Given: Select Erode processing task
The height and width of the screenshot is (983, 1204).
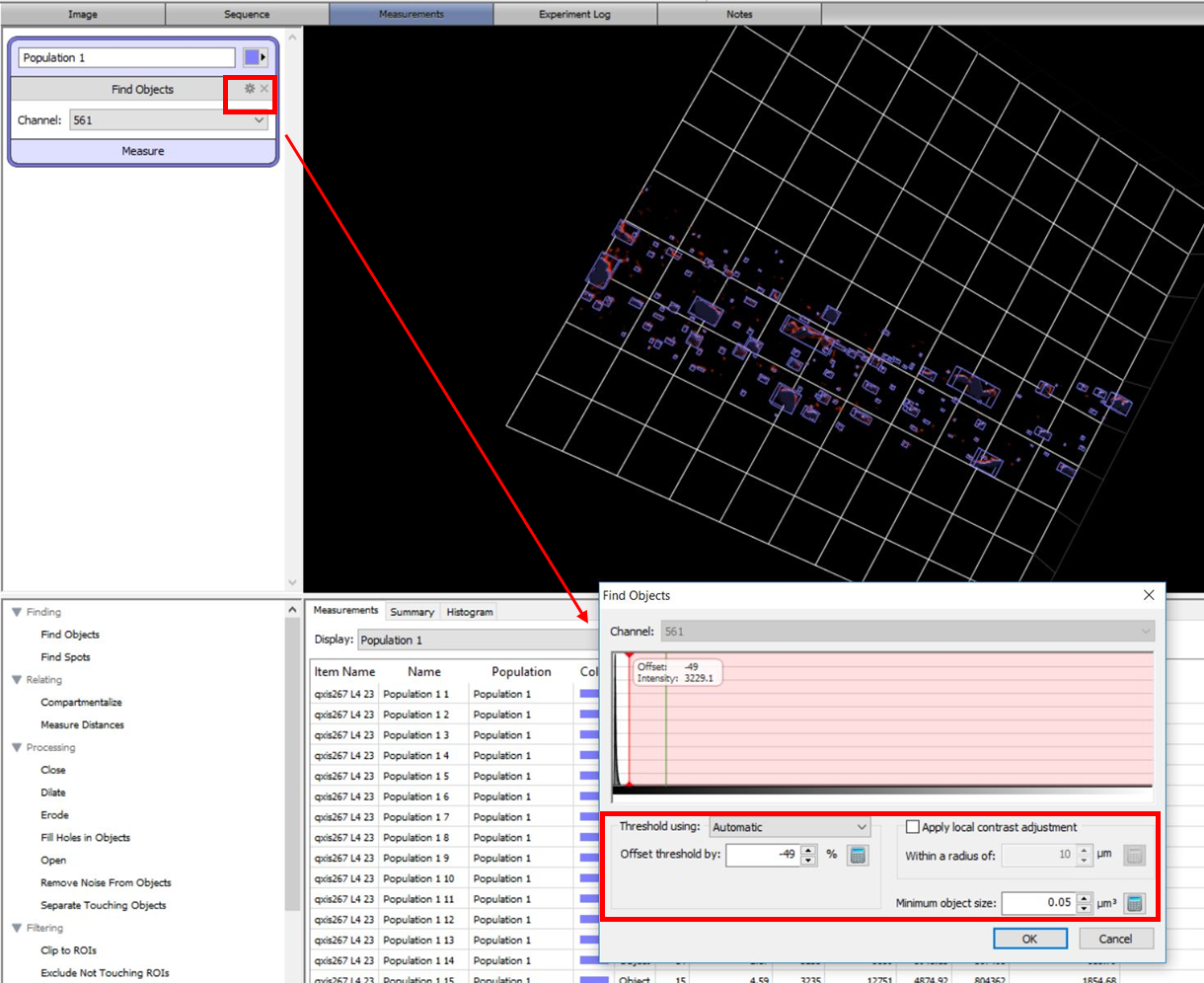Looking at the screenshot, I should 54,815.
